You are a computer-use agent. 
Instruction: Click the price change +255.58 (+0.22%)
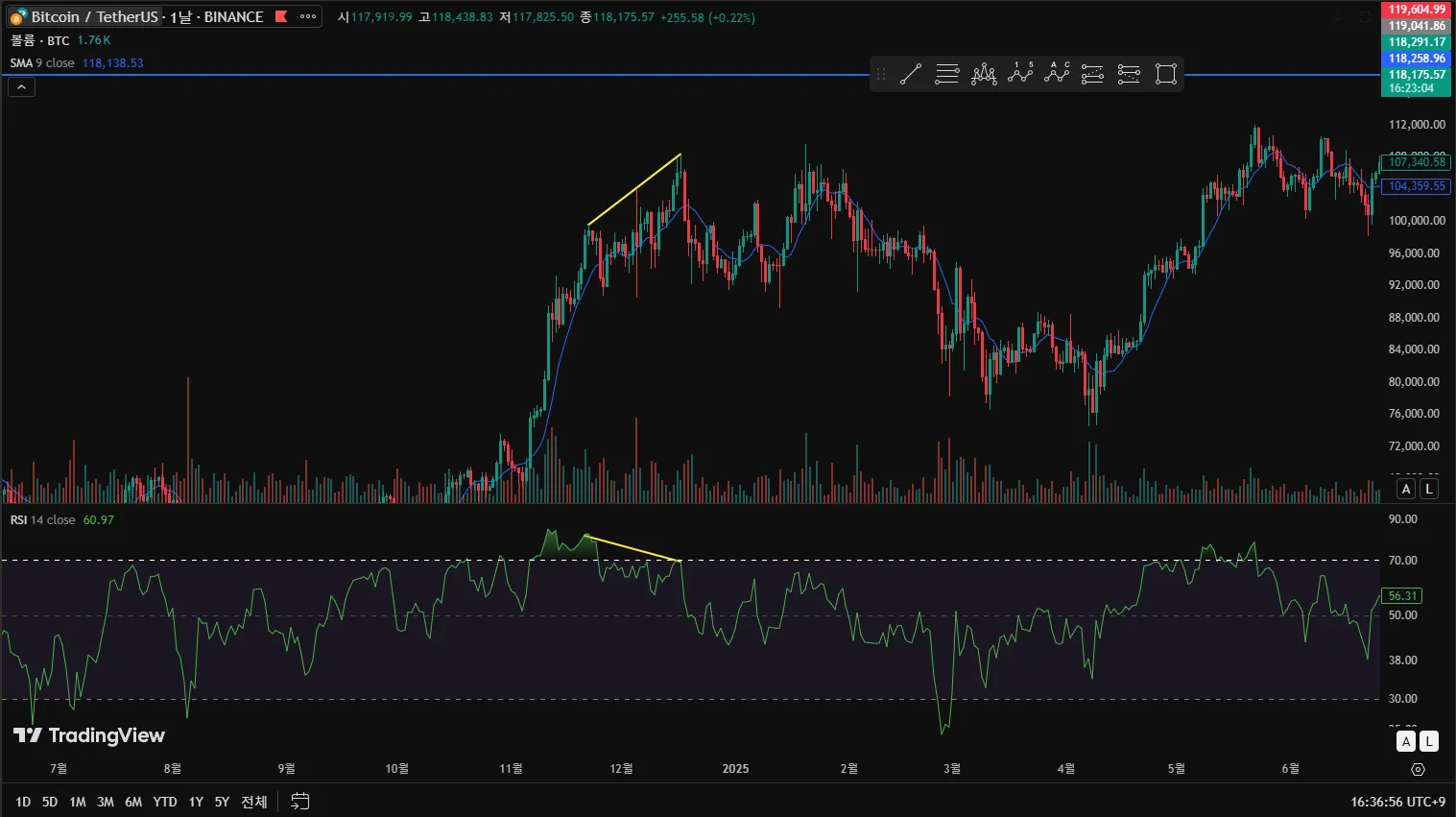click(x=707, y=17)
